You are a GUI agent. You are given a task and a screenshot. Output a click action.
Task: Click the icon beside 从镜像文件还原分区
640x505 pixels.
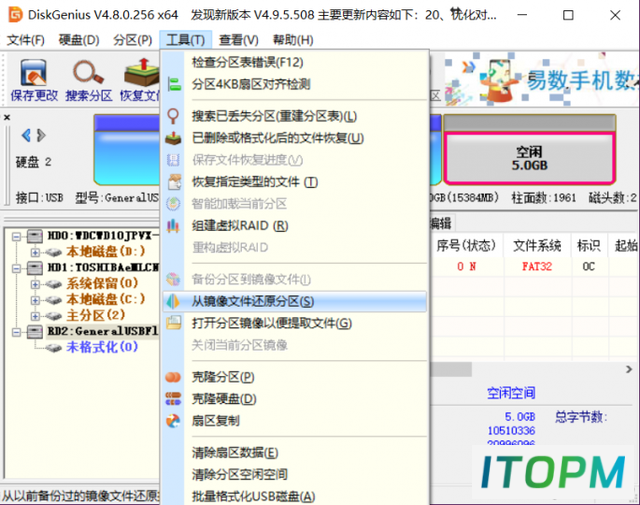coord(173,302)
